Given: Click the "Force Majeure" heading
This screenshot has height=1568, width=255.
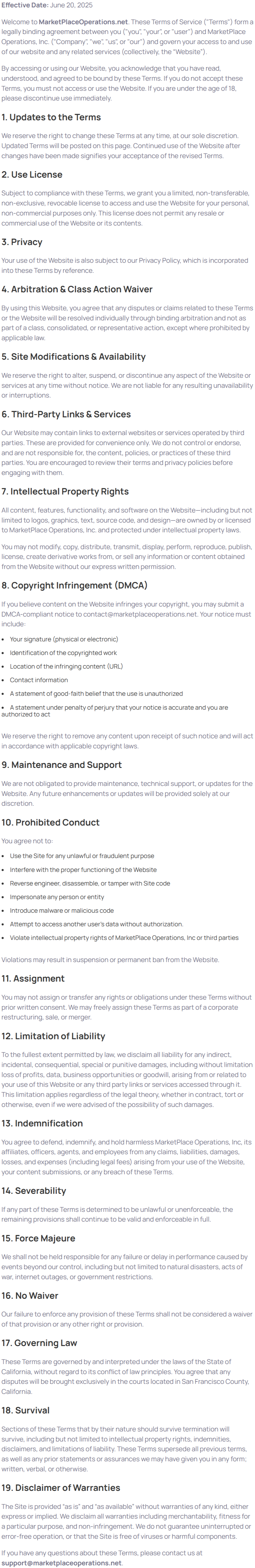Looking at the screenshot, I should click(38, 1238).
